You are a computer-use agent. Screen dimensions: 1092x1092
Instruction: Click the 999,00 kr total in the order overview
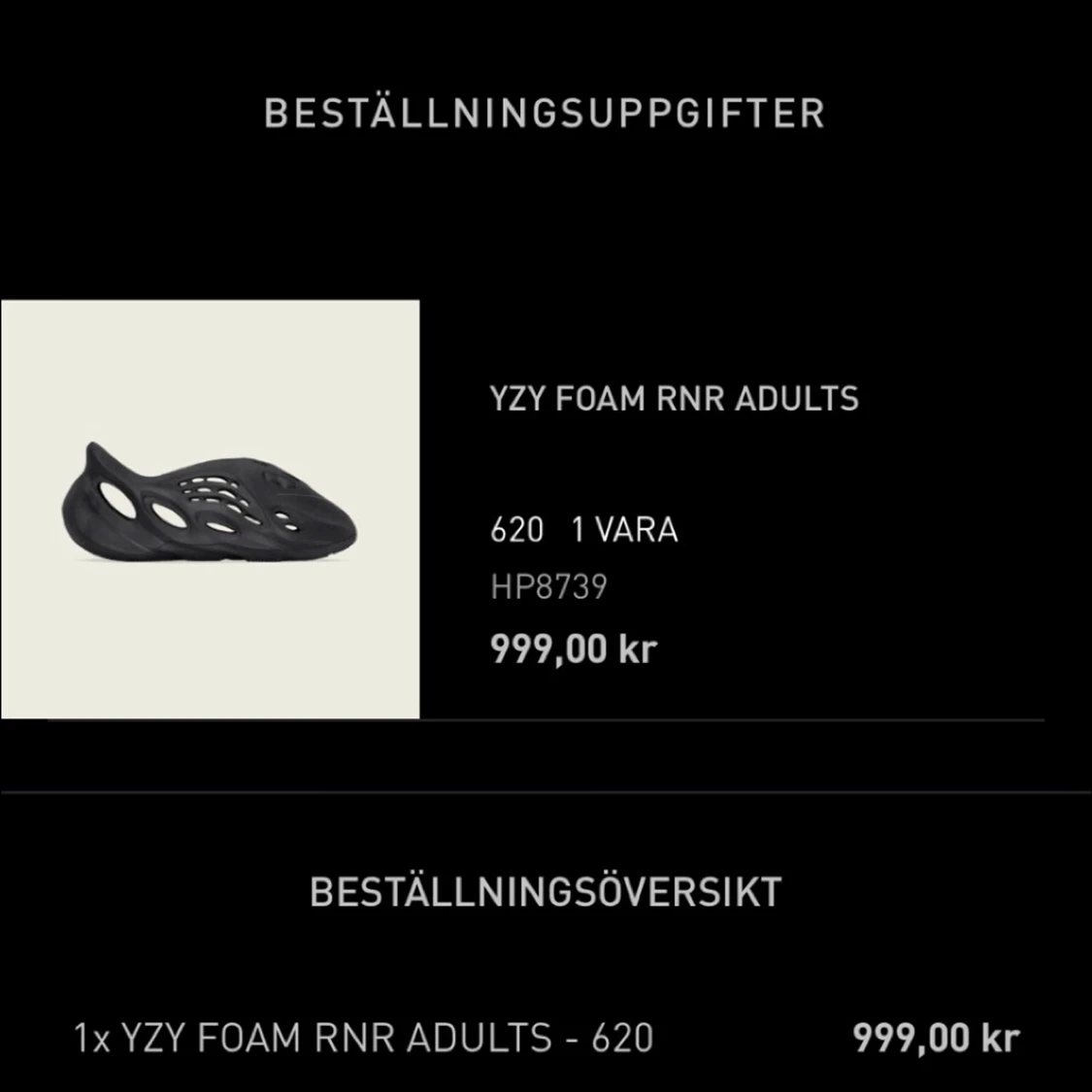pyautogui.click(x=936, y=1039)
